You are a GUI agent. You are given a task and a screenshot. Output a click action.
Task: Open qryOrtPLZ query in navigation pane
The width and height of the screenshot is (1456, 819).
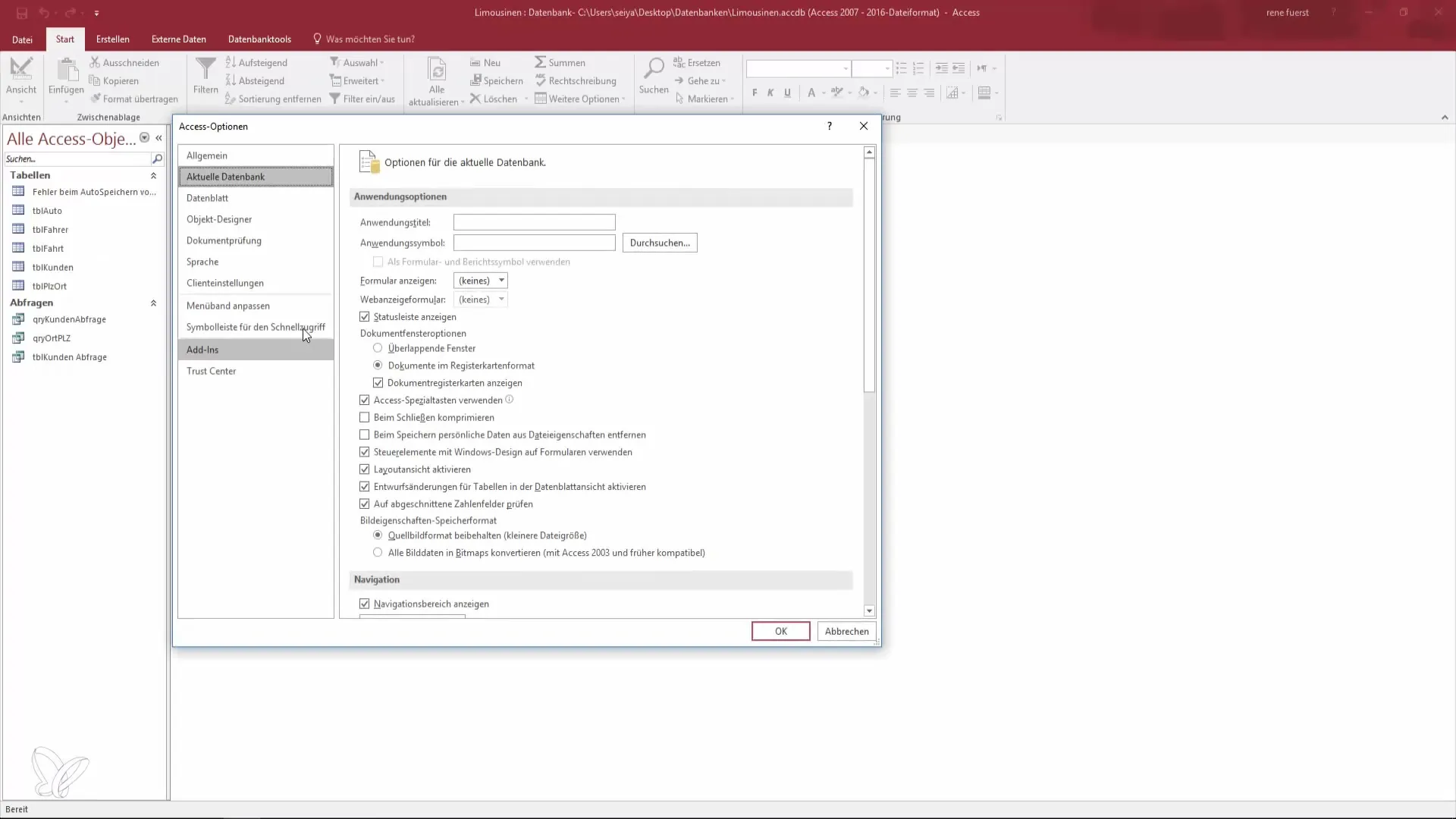coord(52,338)
